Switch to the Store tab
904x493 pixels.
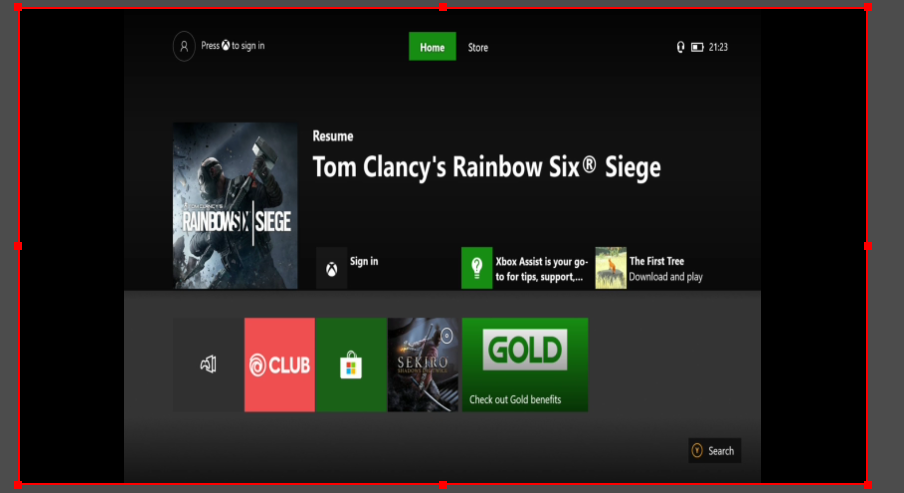(x=478, y=48)
